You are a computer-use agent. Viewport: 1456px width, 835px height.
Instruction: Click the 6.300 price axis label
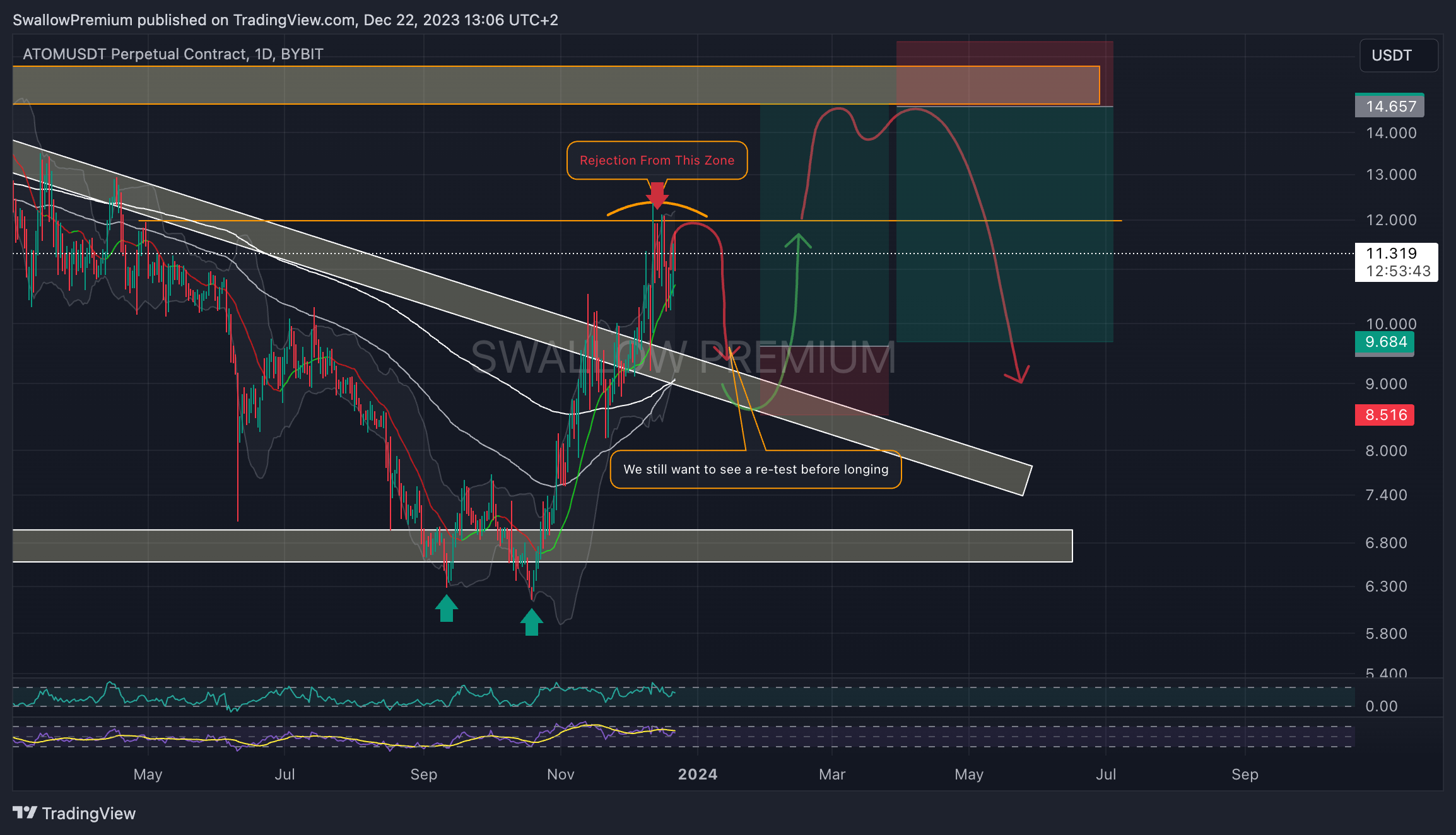1386,587
